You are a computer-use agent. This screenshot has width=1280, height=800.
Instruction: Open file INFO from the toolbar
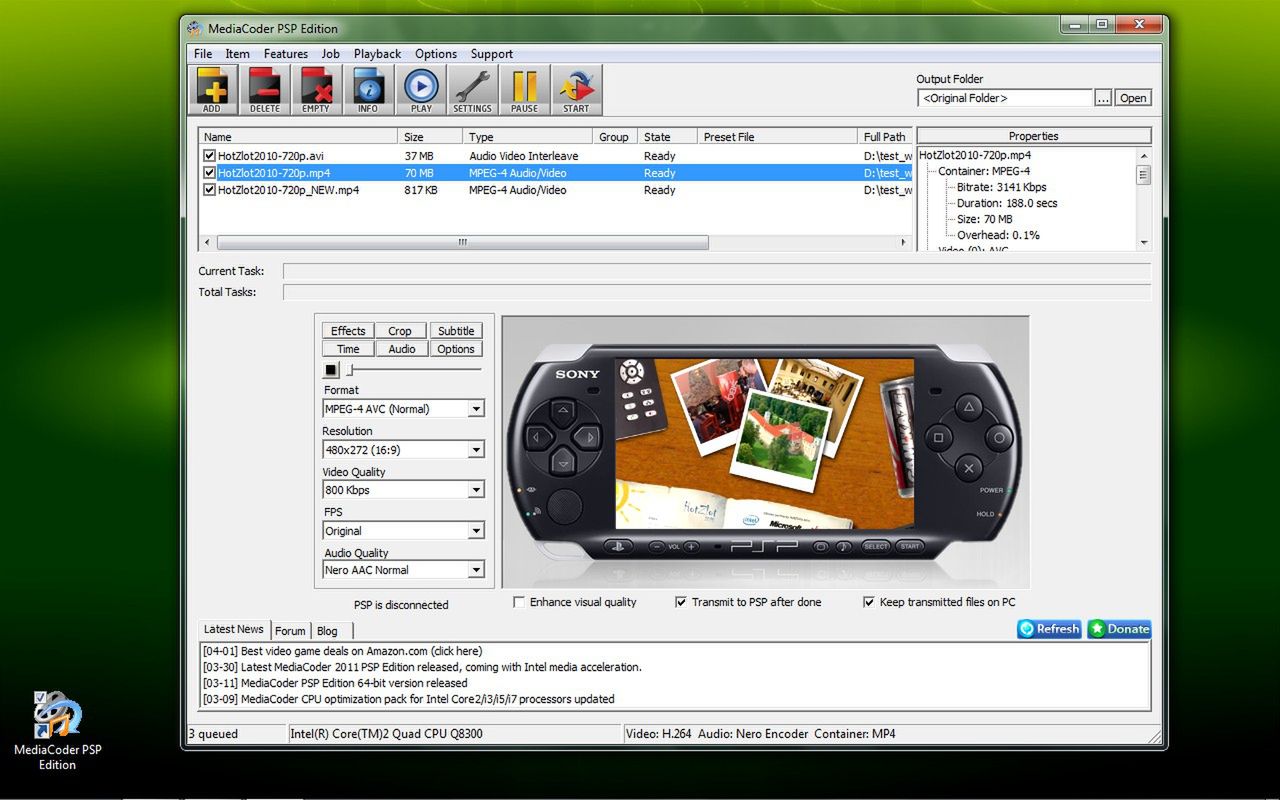[x=368, y=90]
